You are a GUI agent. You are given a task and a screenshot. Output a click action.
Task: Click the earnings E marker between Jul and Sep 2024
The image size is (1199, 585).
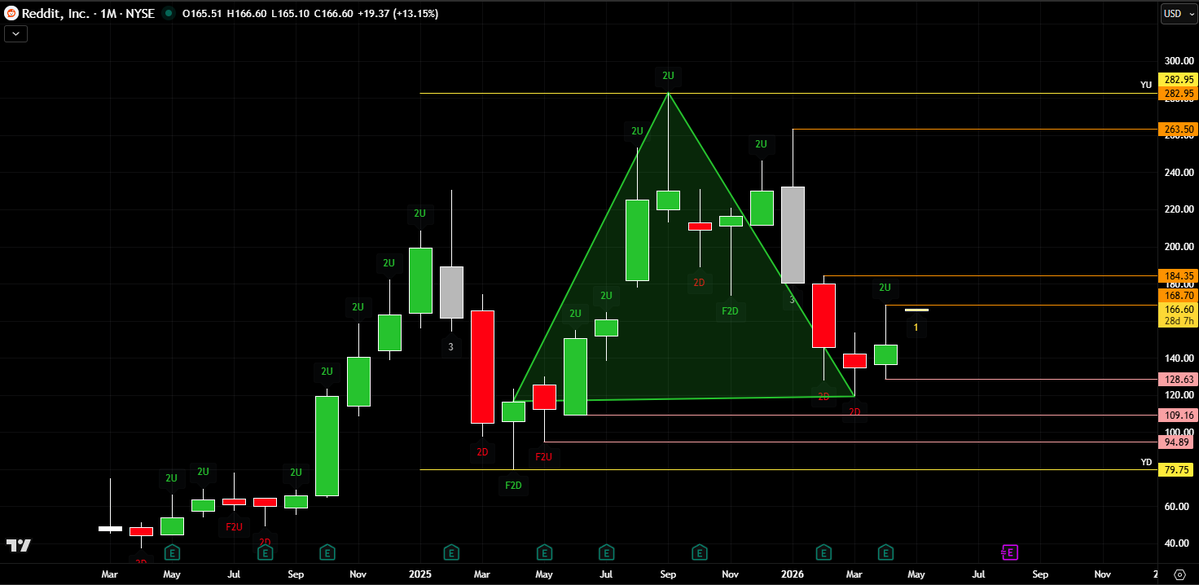[x=265, y=551]
